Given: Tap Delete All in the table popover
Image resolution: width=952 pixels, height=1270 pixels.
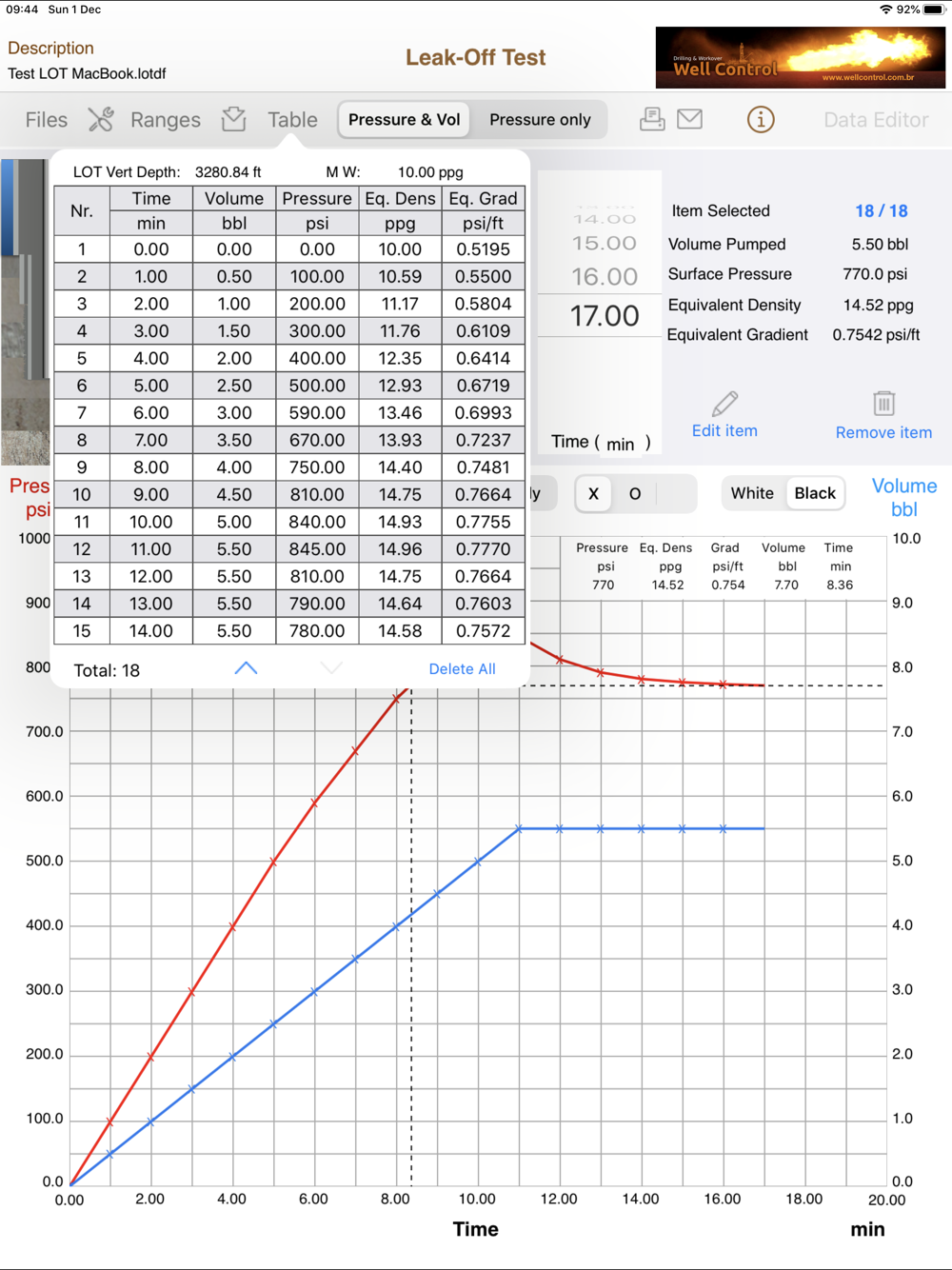Looking at the screenshot, I should (x=462, y=669).
